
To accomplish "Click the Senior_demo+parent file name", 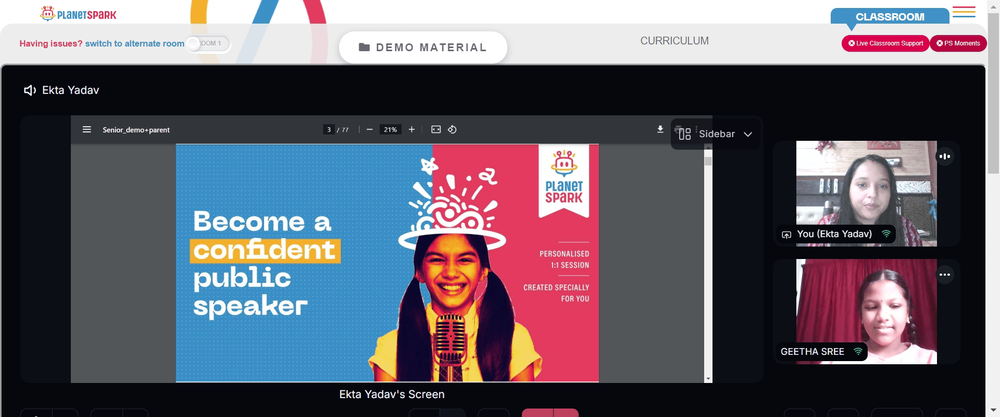I will point(136,129).
